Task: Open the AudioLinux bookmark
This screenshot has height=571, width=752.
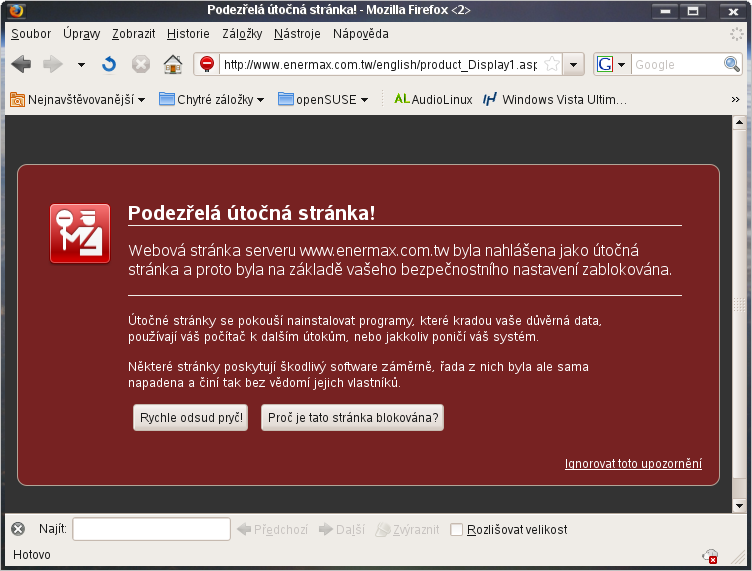Action: [433, 99]
